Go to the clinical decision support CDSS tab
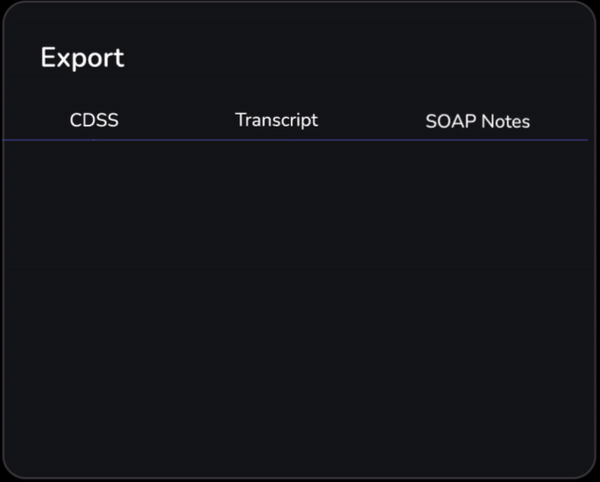 tap(94, 120)
